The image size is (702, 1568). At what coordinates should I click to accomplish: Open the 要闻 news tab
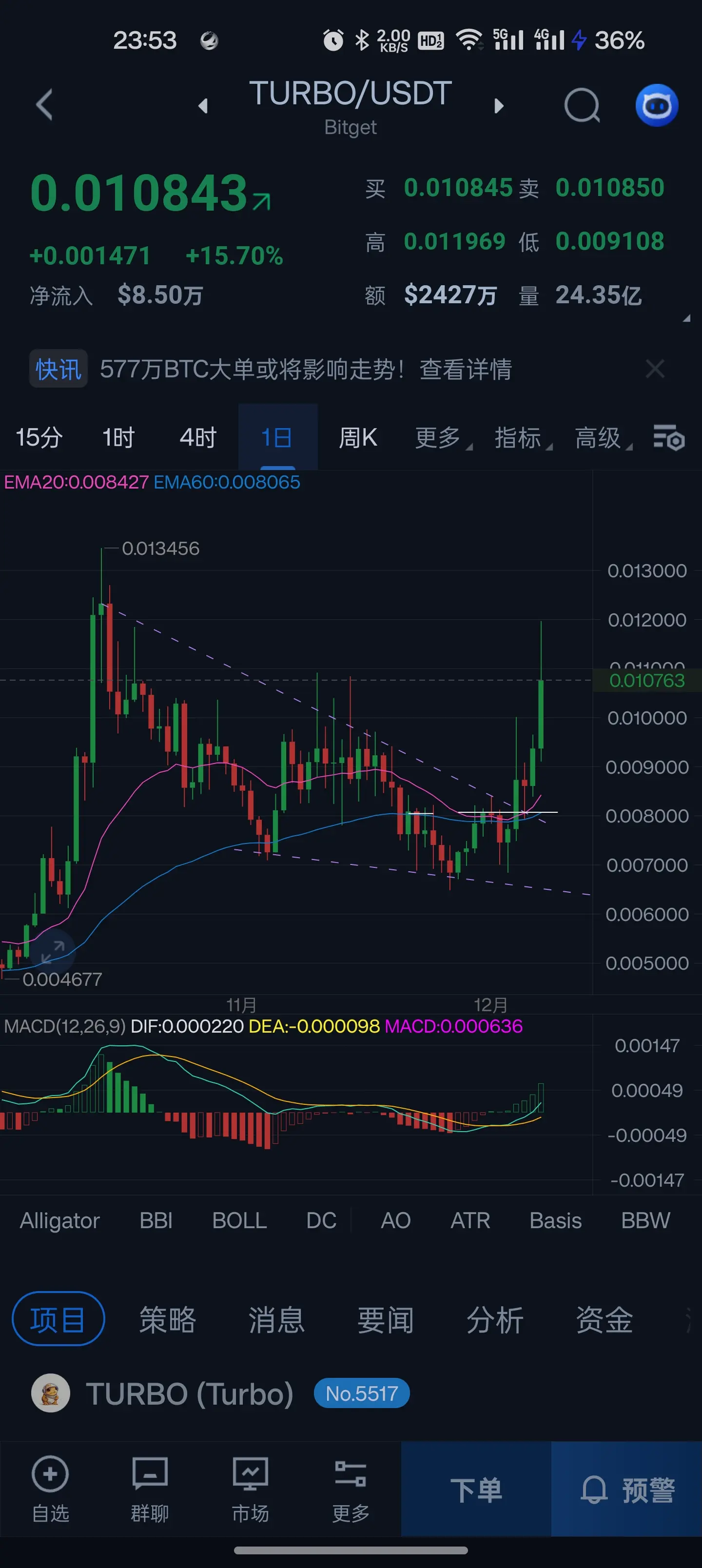tap(386, 1320)
